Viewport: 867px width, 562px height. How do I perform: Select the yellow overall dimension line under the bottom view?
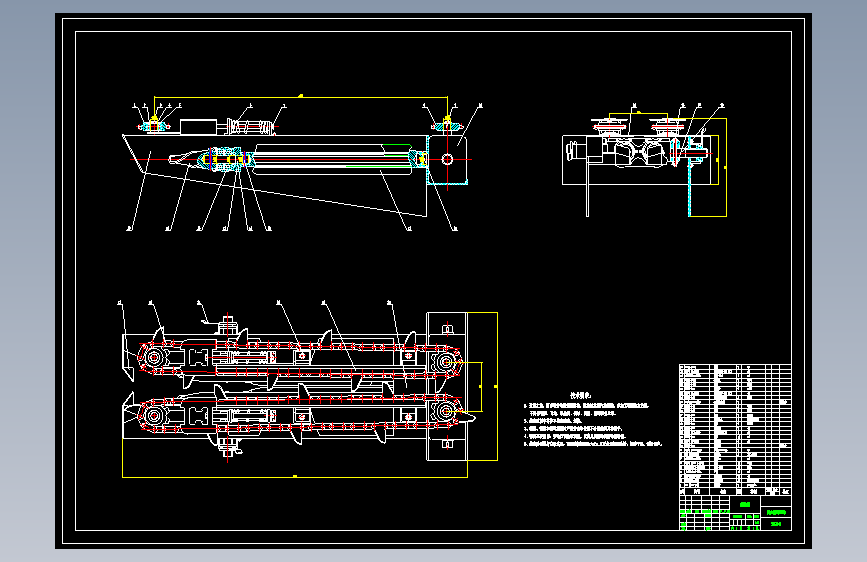coord(295,476)
